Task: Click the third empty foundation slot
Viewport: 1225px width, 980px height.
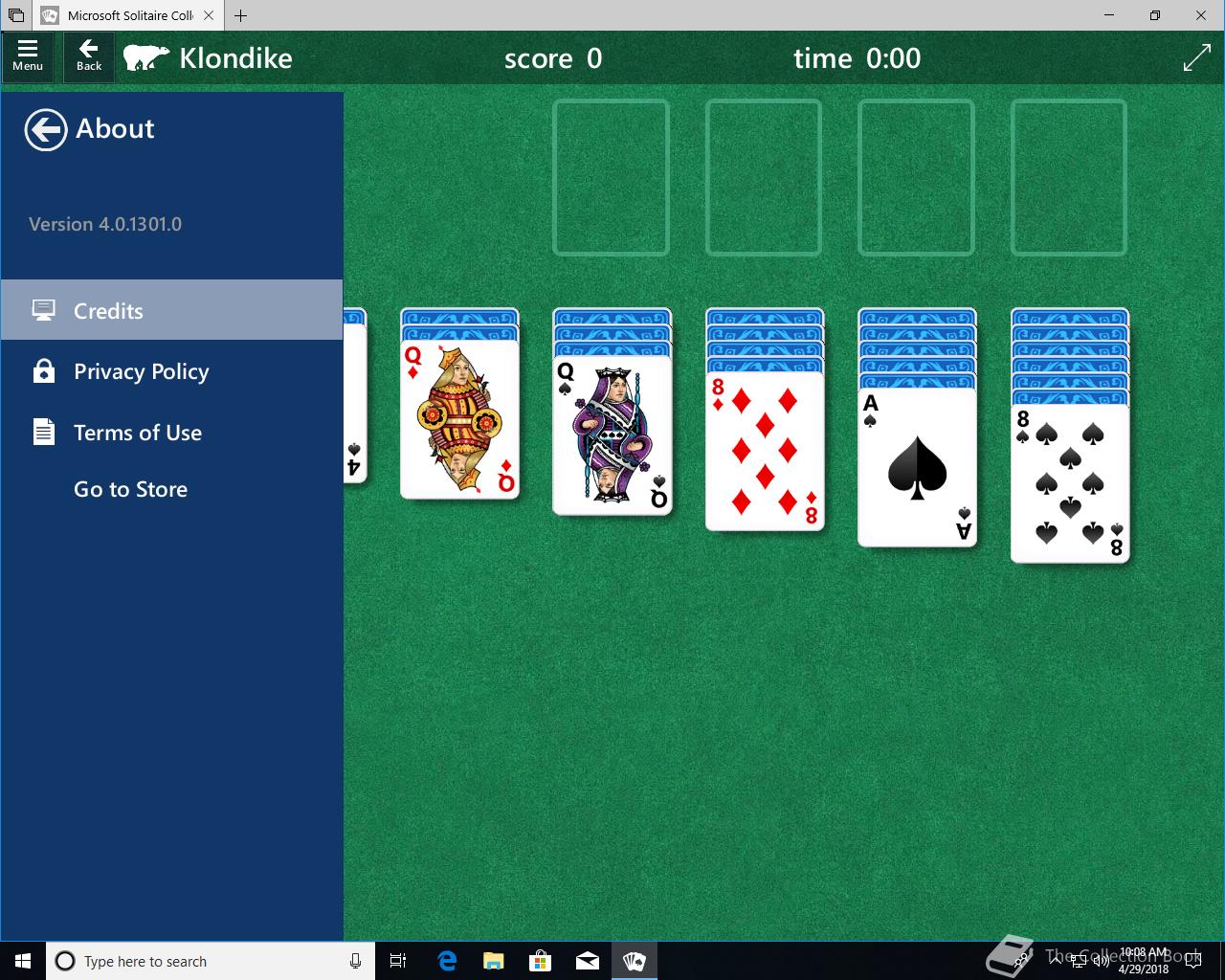Action: [916, 177]
